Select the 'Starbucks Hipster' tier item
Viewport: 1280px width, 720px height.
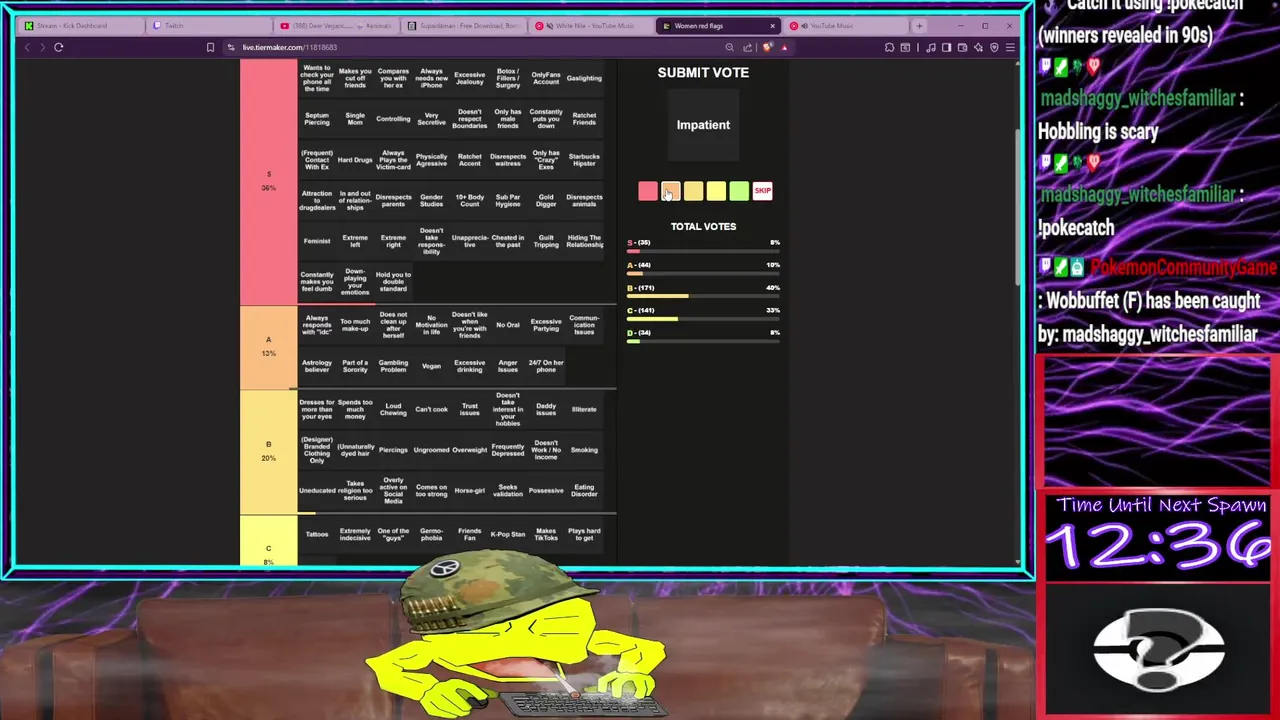pyautogui.click(x=584, y=160)
